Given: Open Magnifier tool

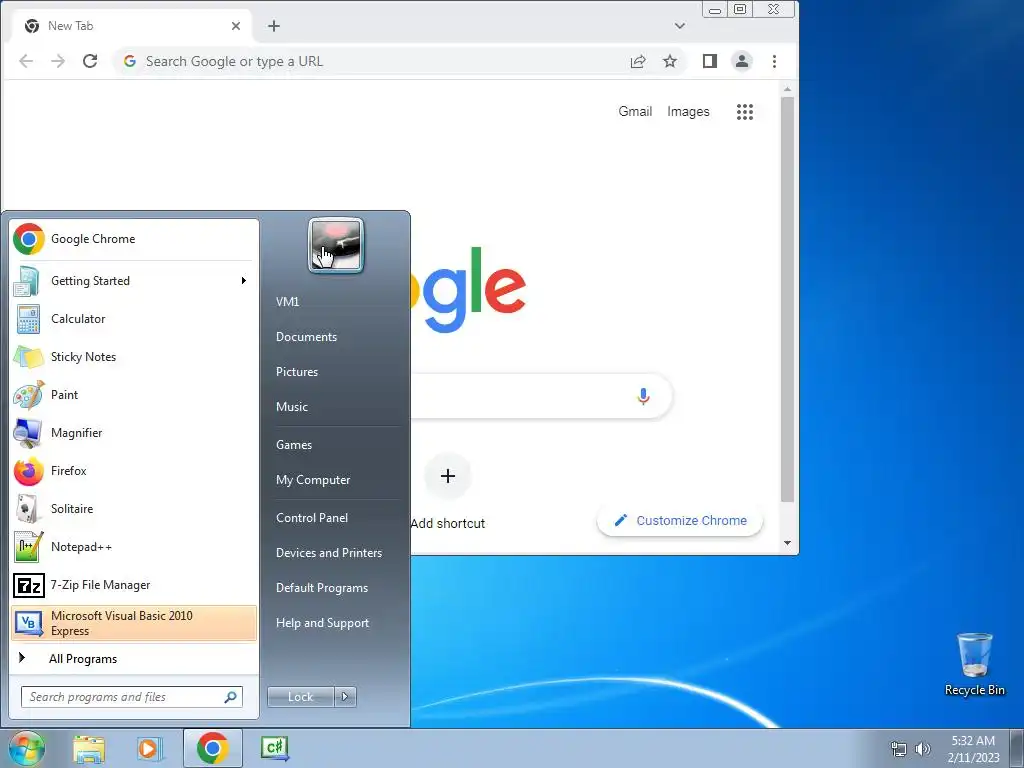Looking at the screenshot, I should click(133, 432).
